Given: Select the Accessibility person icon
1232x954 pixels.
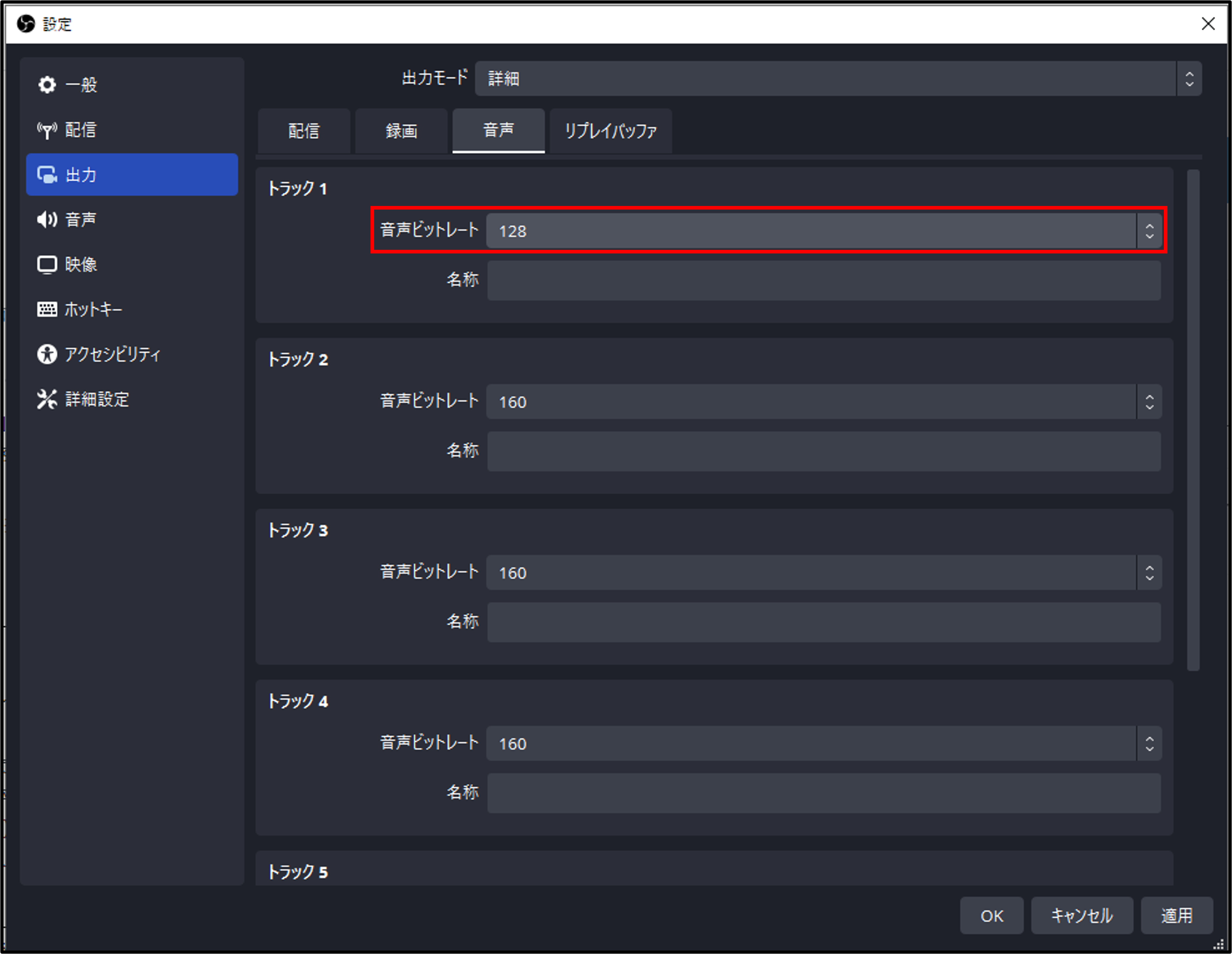Looking at the screenshot, I should pos(47,354).
